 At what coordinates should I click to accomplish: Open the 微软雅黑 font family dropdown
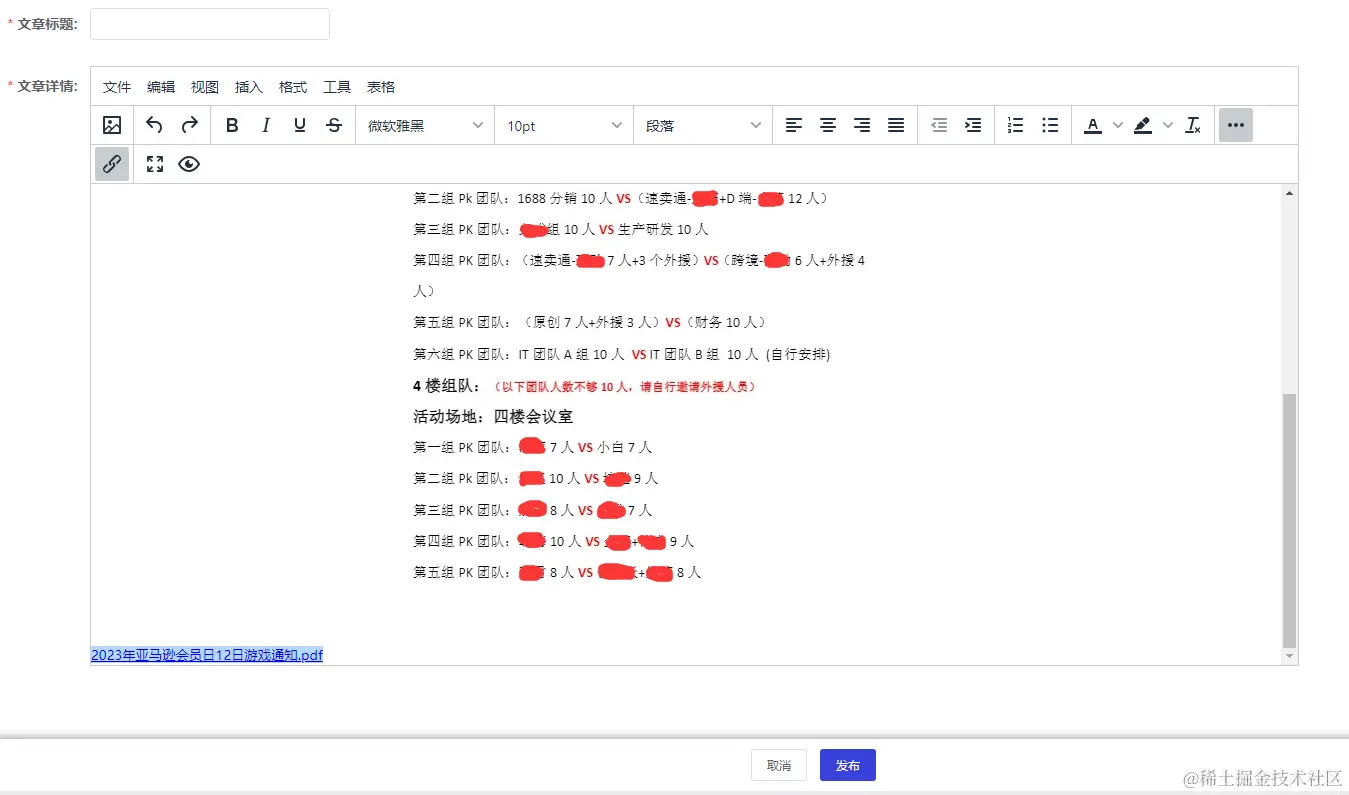(425, 125)
